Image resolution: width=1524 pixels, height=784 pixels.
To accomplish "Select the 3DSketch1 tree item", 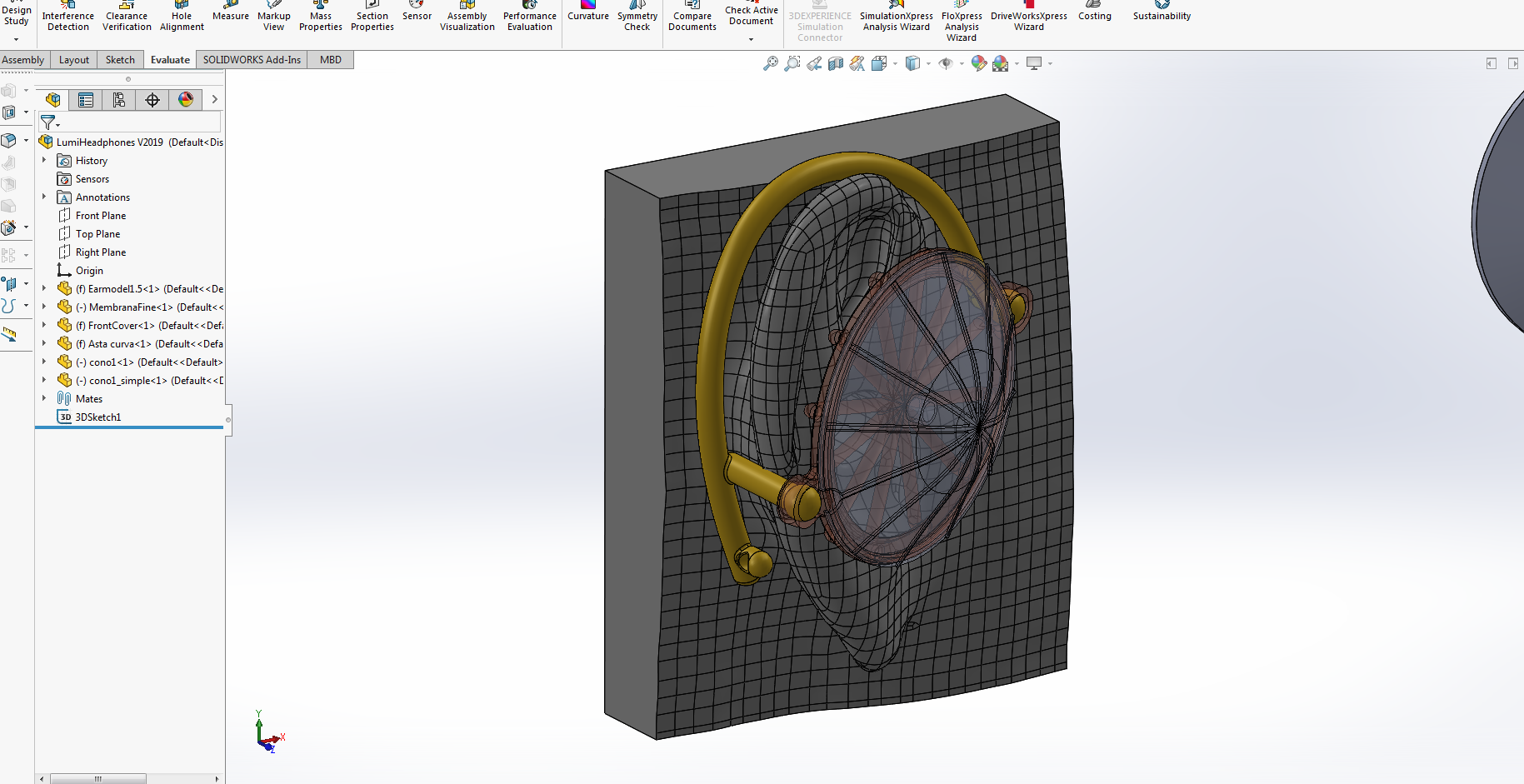I will click(98, 417).
